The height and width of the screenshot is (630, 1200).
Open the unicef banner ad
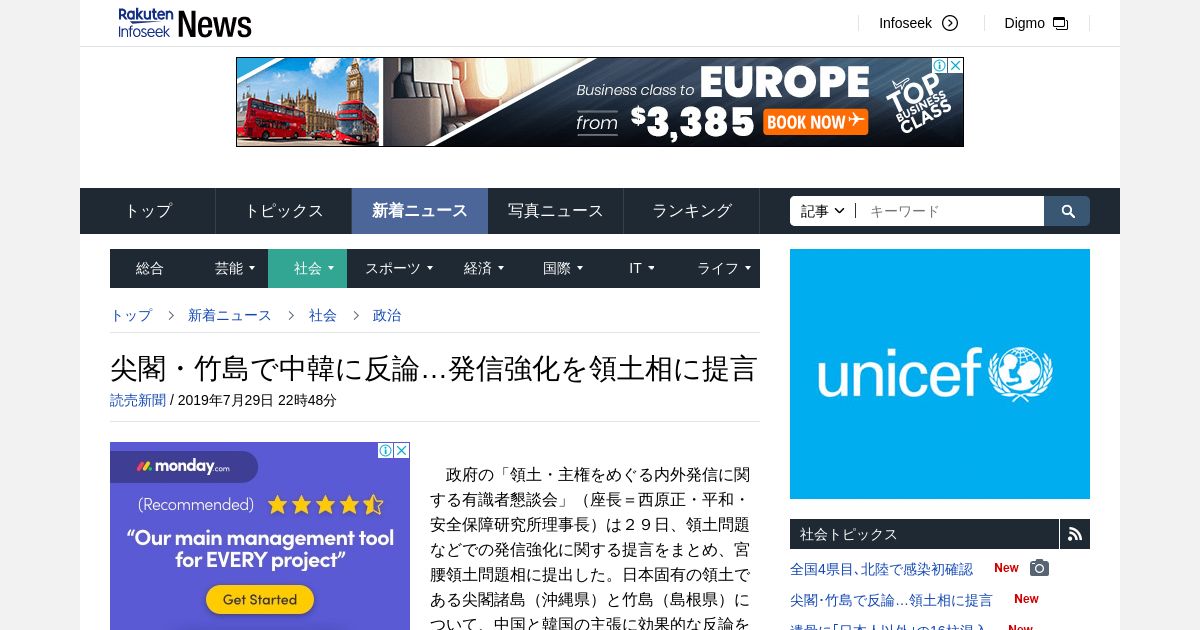click(940, 374)
